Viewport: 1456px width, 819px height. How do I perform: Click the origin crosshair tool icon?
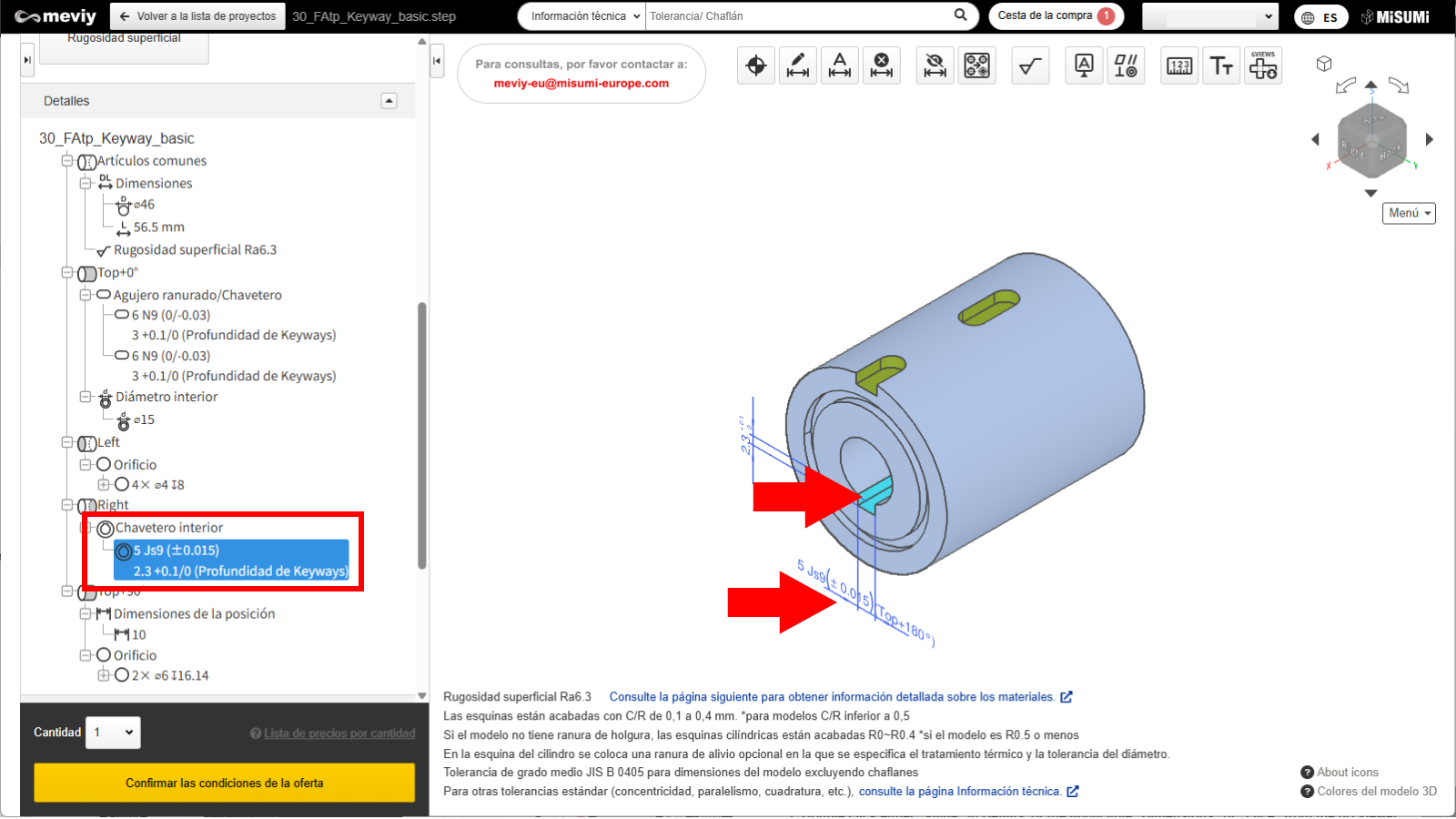pyautogui.click(x=755, y=66)
